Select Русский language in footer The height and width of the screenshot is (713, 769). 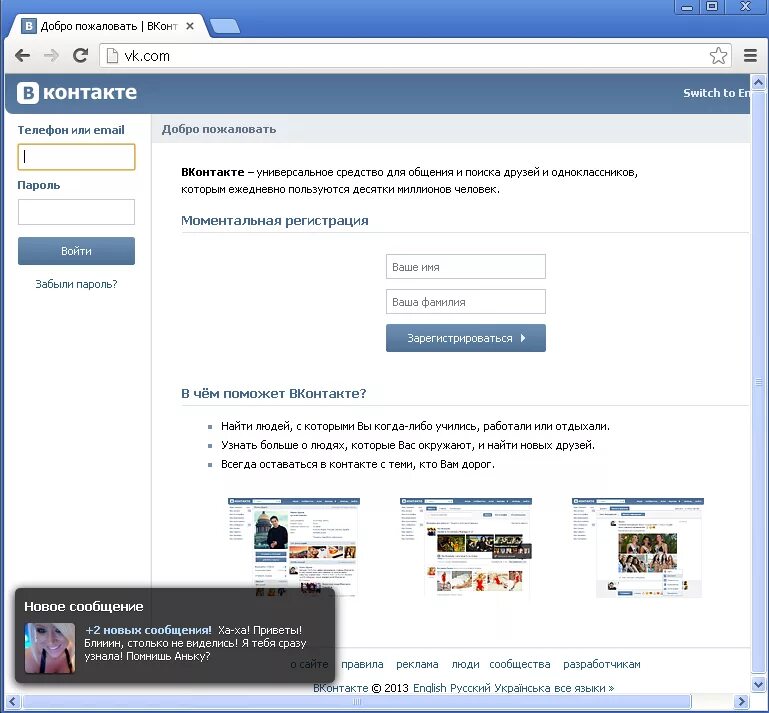pos(471,688)
